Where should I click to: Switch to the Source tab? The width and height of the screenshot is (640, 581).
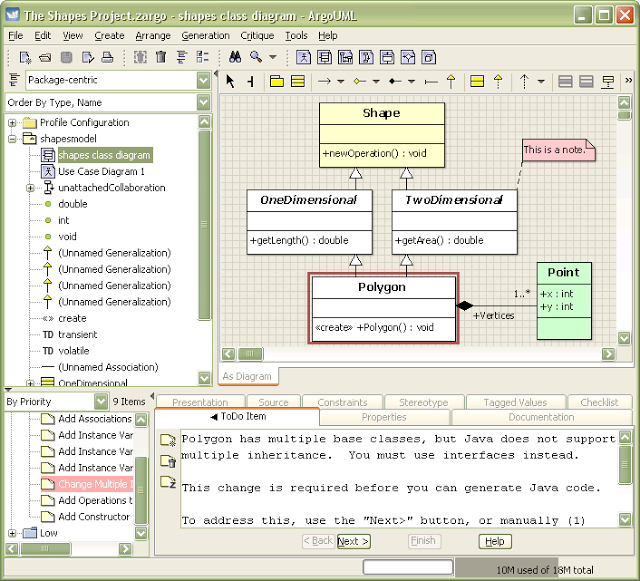273,402
